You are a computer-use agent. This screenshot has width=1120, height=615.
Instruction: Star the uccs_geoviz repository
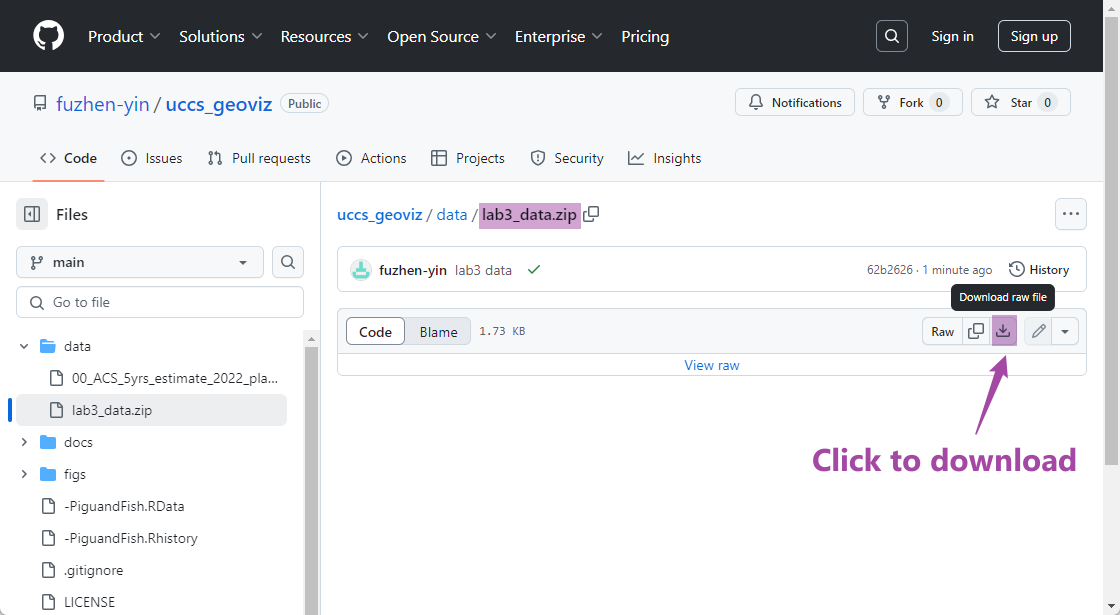1021,102
